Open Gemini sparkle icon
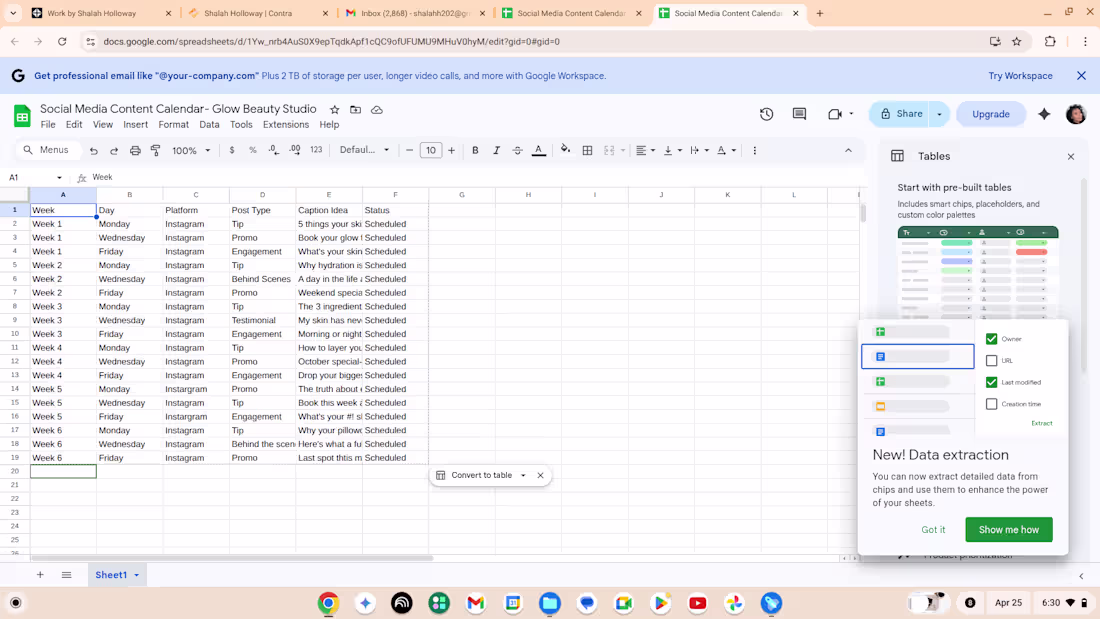The width and height of the screenshot is (1100, 619). [1044, 114]
